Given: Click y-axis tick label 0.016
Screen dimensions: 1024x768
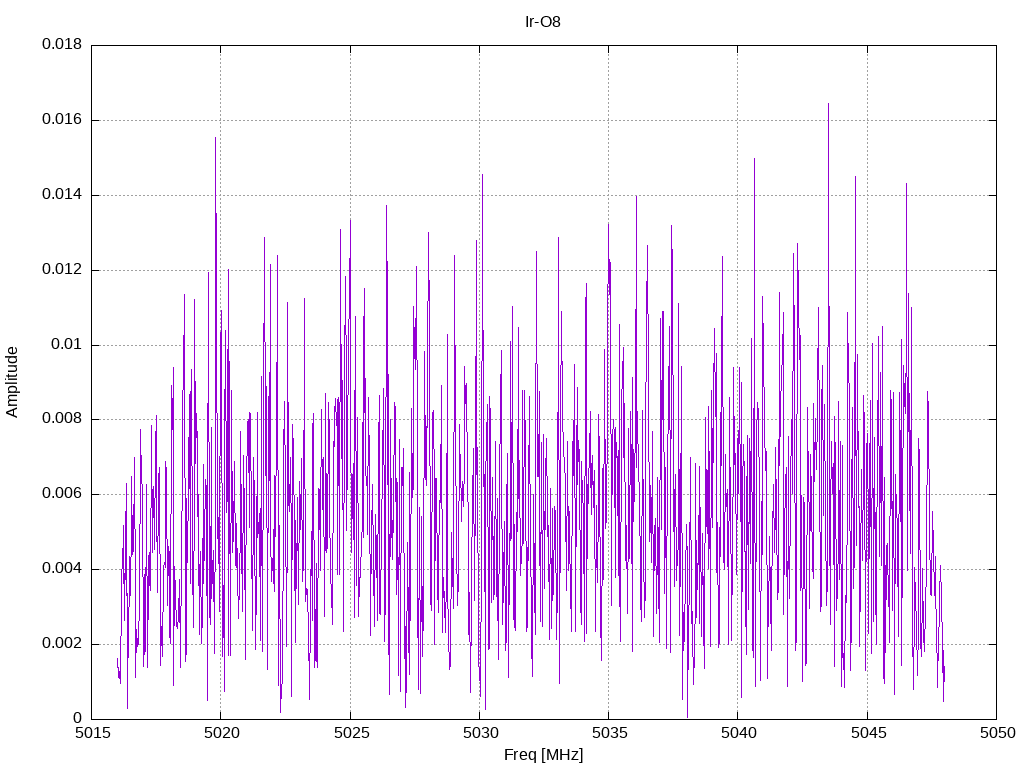Looking at the screenshot, I should click(62, 120).
